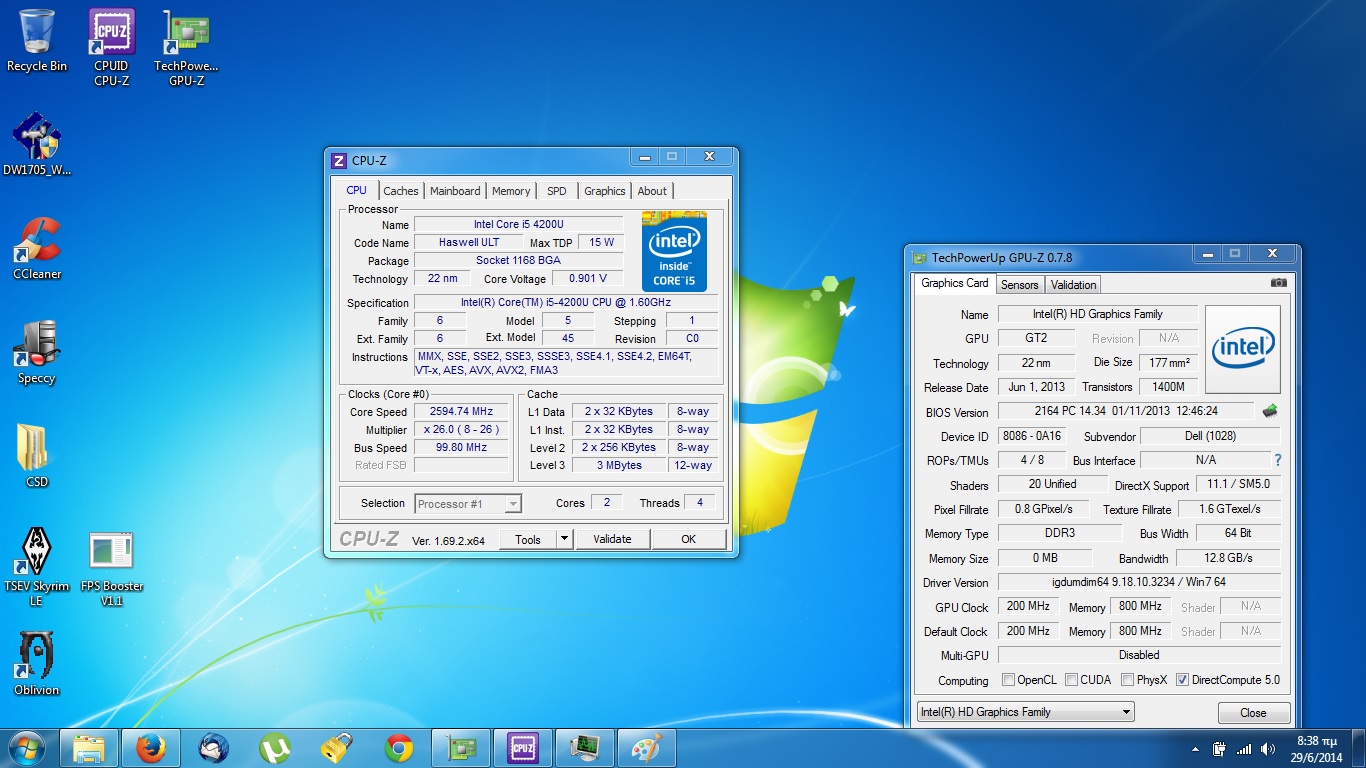Click Intel Core i5 badge in CPU-Z
Image resolution: width=1366 pixels, height=768 pixels.
click(x=675, y=251)
